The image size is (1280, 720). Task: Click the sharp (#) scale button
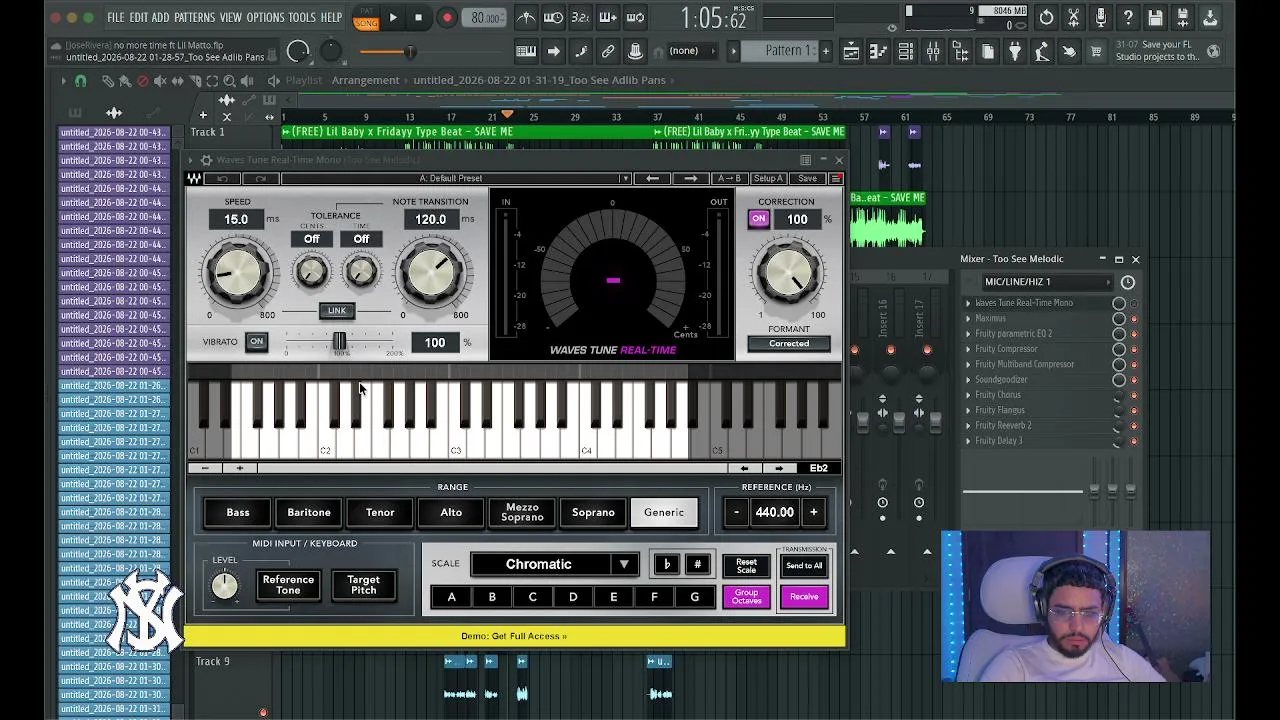[x=697, y=564]
